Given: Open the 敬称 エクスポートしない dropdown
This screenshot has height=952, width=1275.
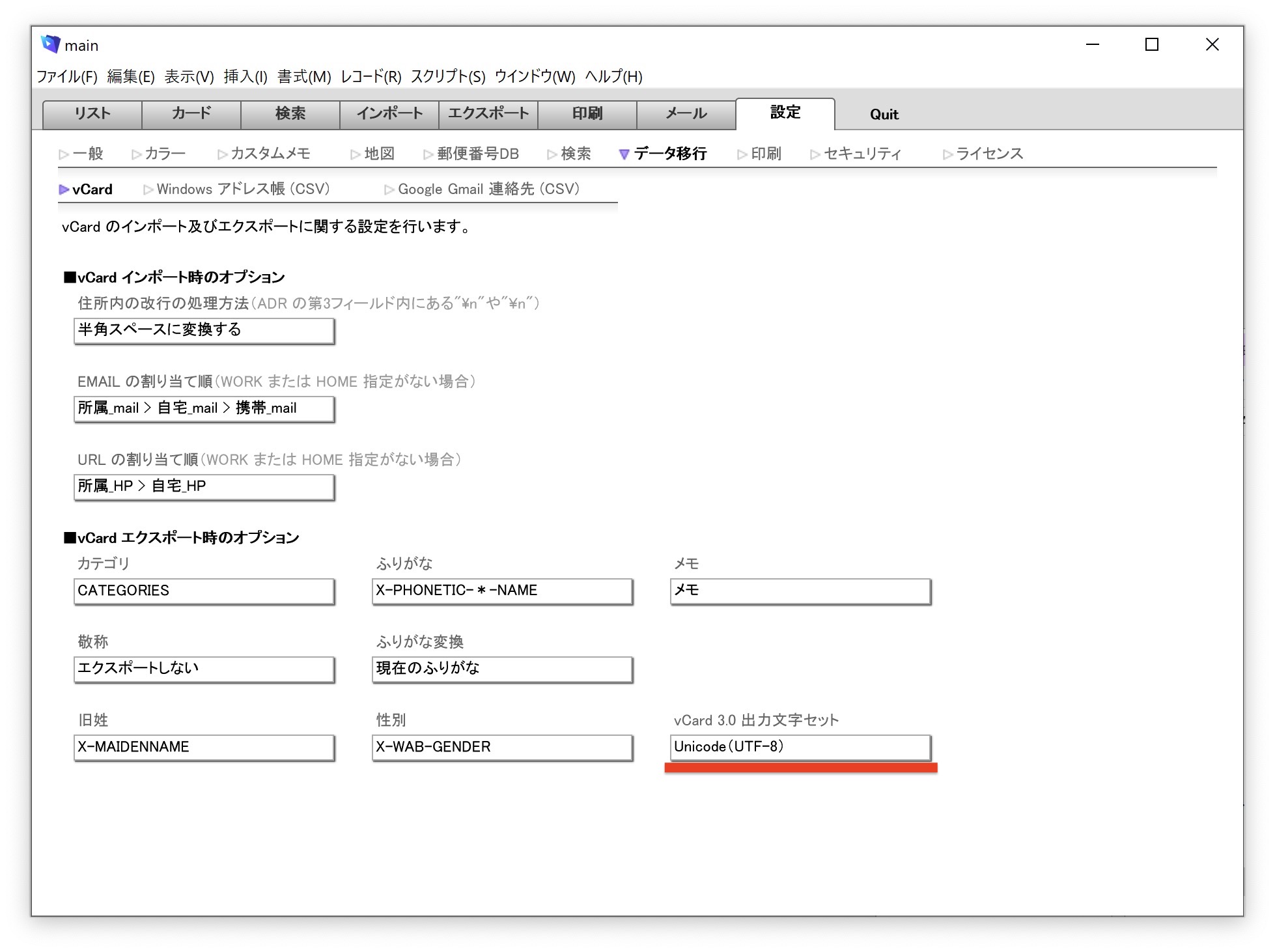Looking at the screenshot, I should pos(204,669).
